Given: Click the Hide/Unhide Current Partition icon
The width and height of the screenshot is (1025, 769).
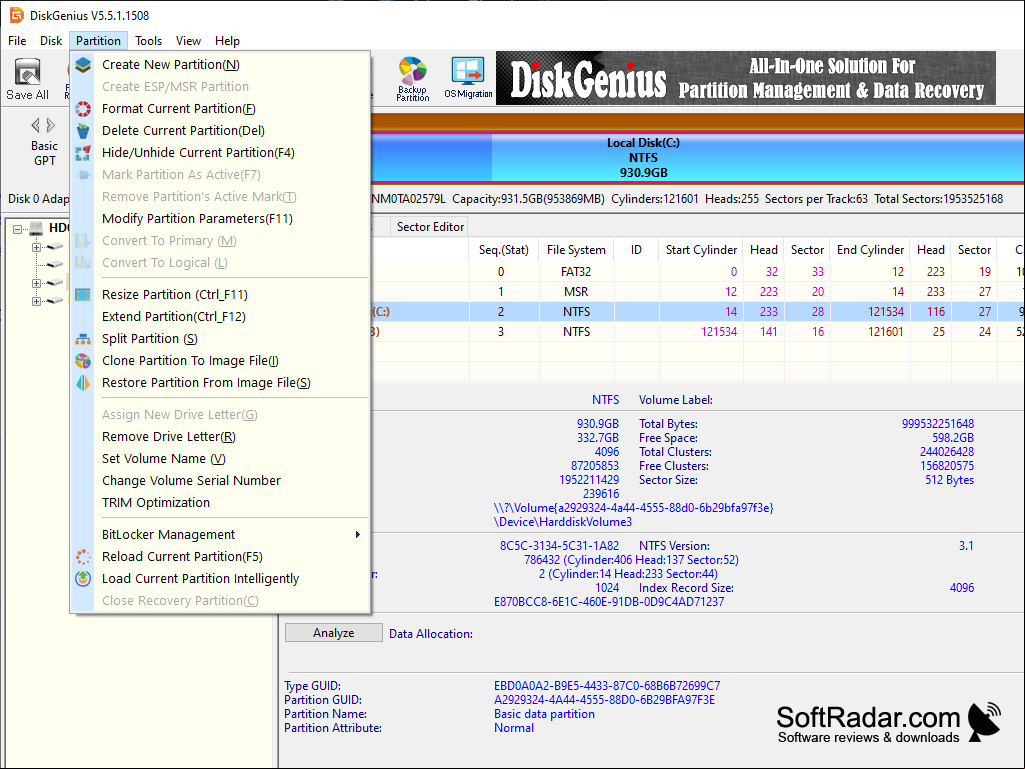Looking at the screenshot, I should [83, 153].
